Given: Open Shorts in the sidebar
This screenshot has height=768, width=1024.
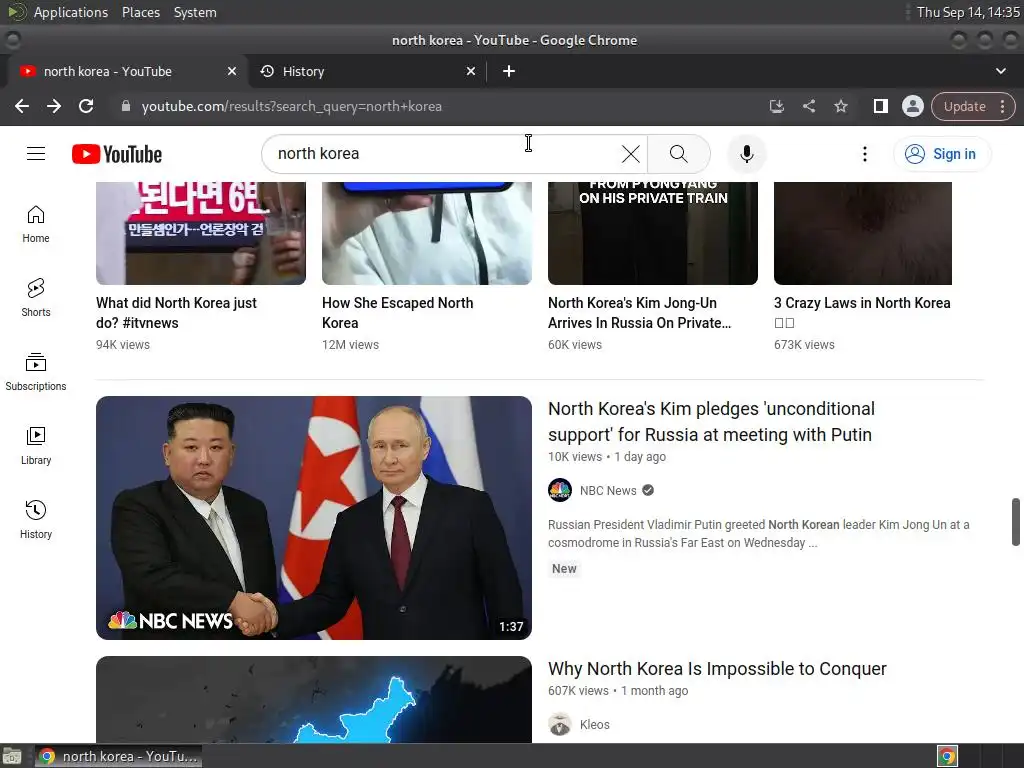Looking at the screenshot, I should click(x=36, y=298).
